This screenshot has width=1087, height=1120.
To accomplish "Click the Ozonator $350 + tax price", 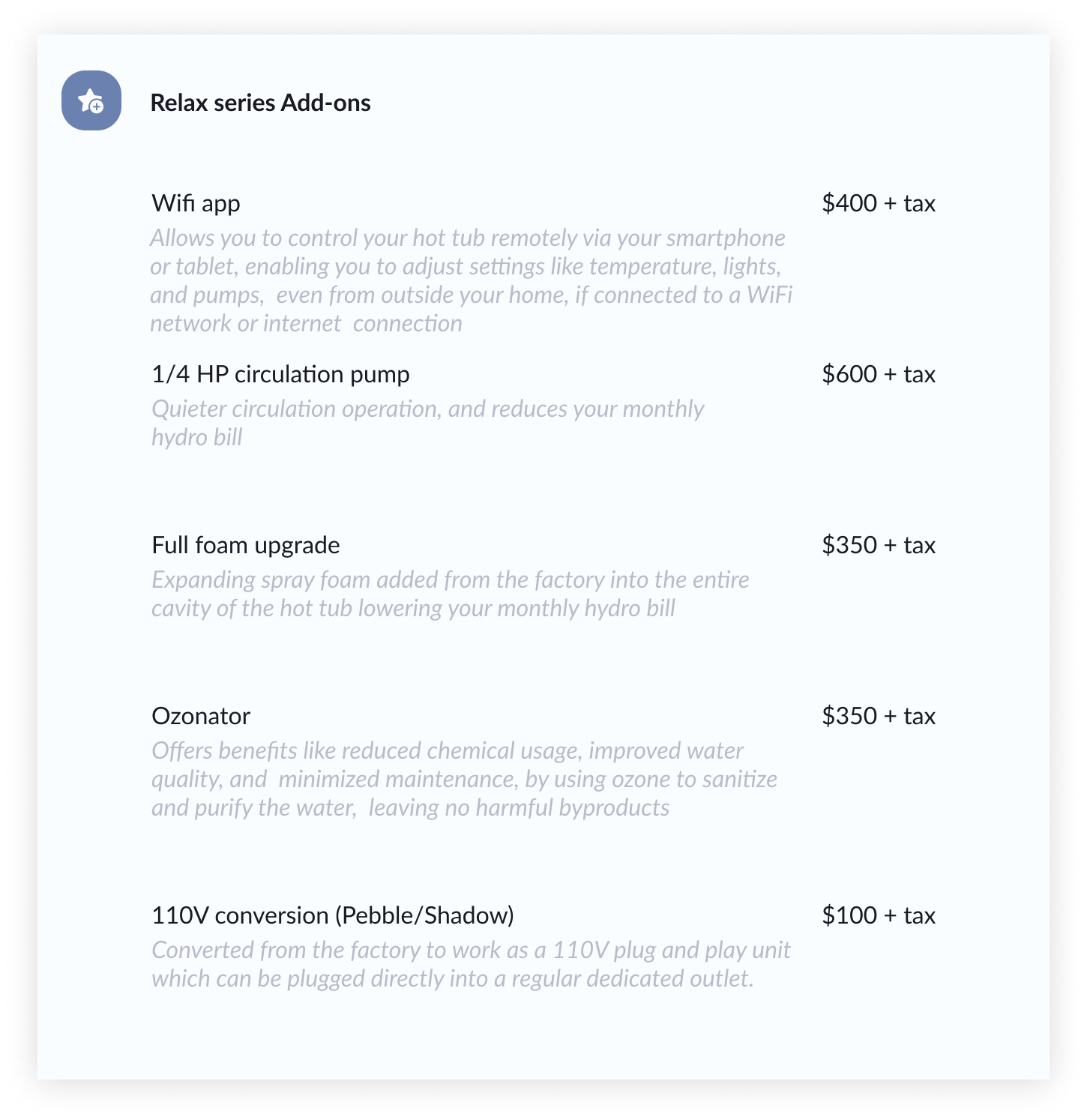I will click(x=878, y=716).
